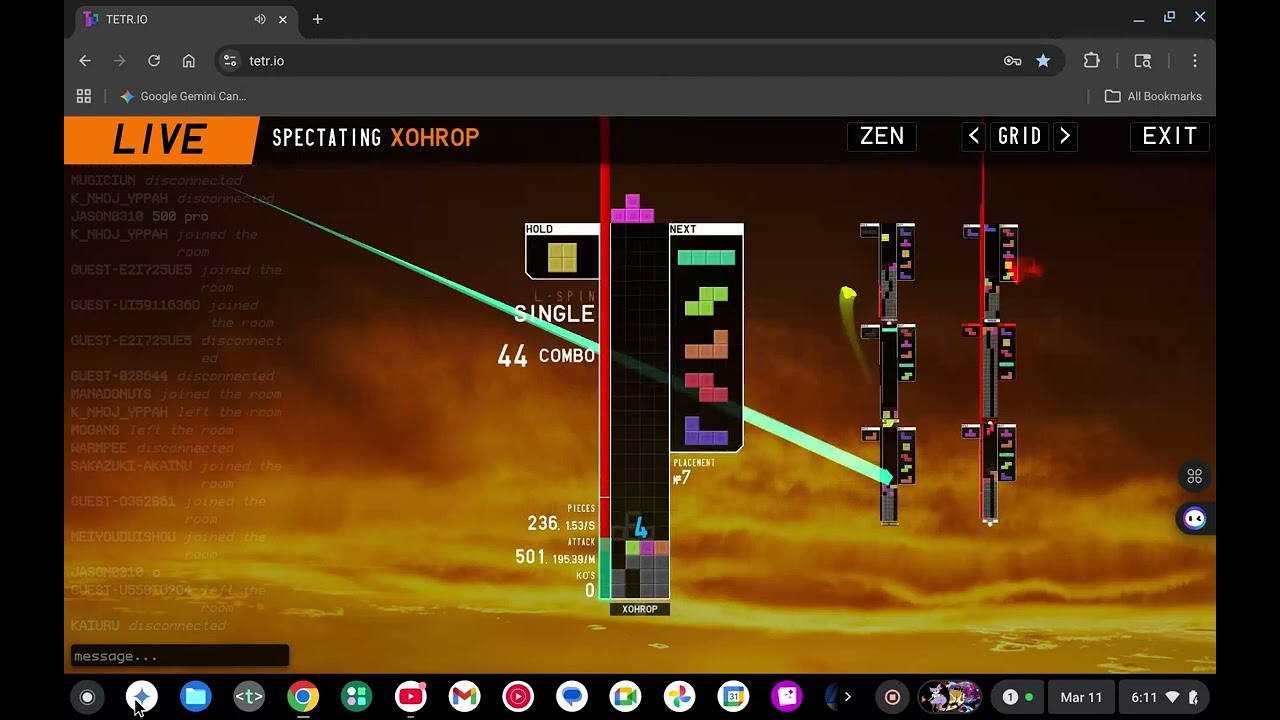1280x720 pixels.
Task: Open the Text editor app in shelf
Action: pyautogui.click(x=249, y=697)
